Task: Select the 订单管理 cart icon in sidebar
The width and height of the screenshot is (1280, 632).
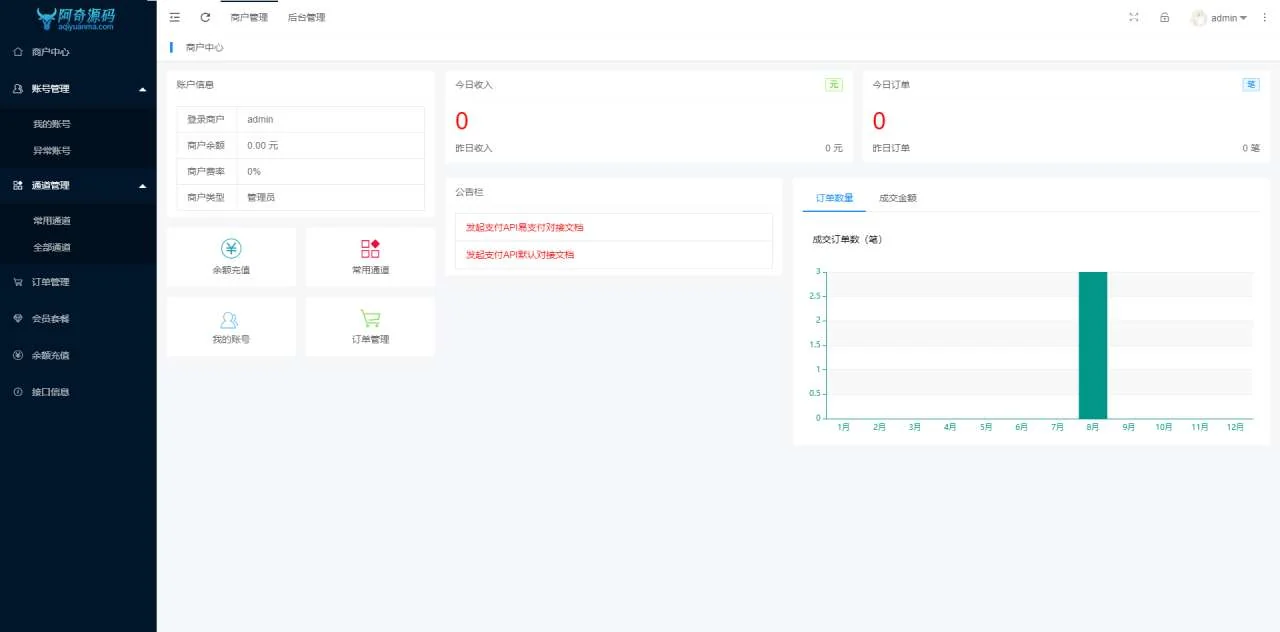Action: pyautogui.click(x=16, y=281)
